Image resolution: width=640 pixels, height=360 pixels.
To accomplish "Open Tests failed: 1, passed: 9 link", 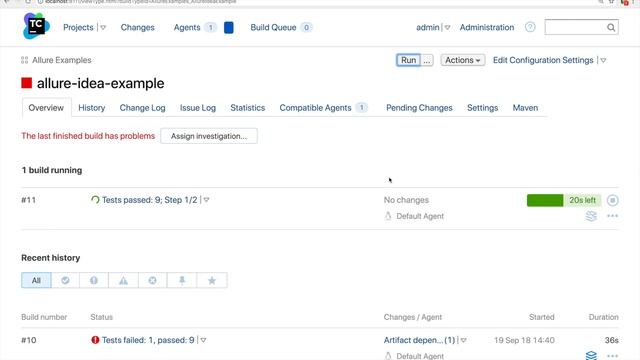I will coord(148,340).
